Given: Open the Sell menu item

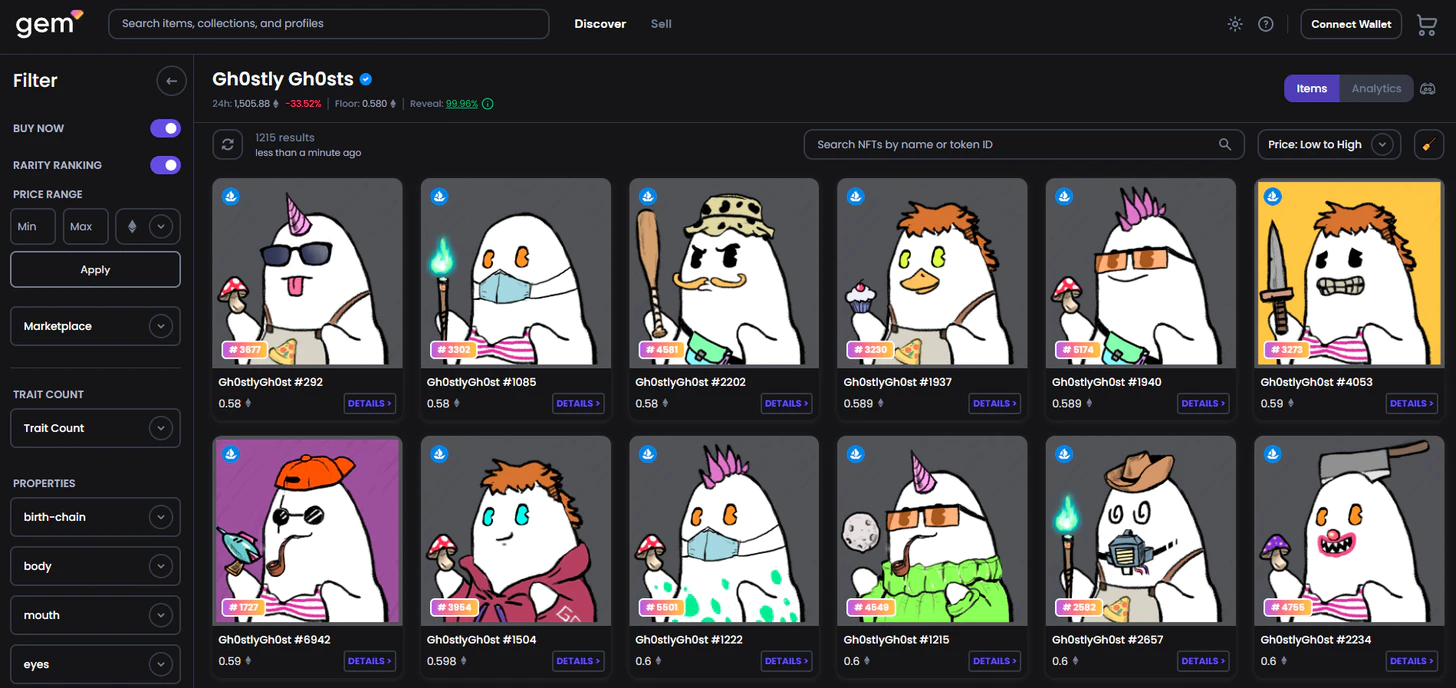Looking at the screenshot, I should pos(661,24).
